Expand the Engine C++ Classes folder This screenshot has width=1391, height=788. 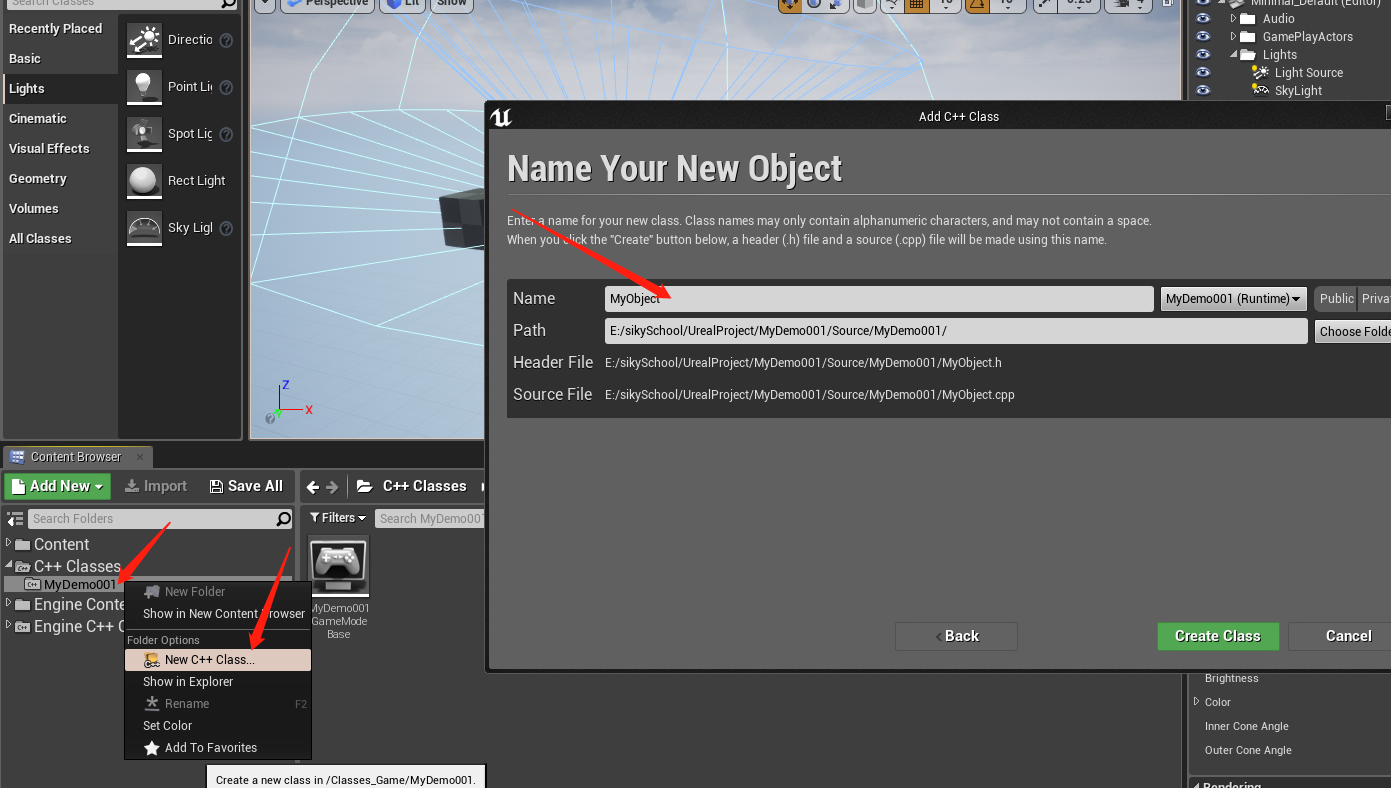point(9,626)
